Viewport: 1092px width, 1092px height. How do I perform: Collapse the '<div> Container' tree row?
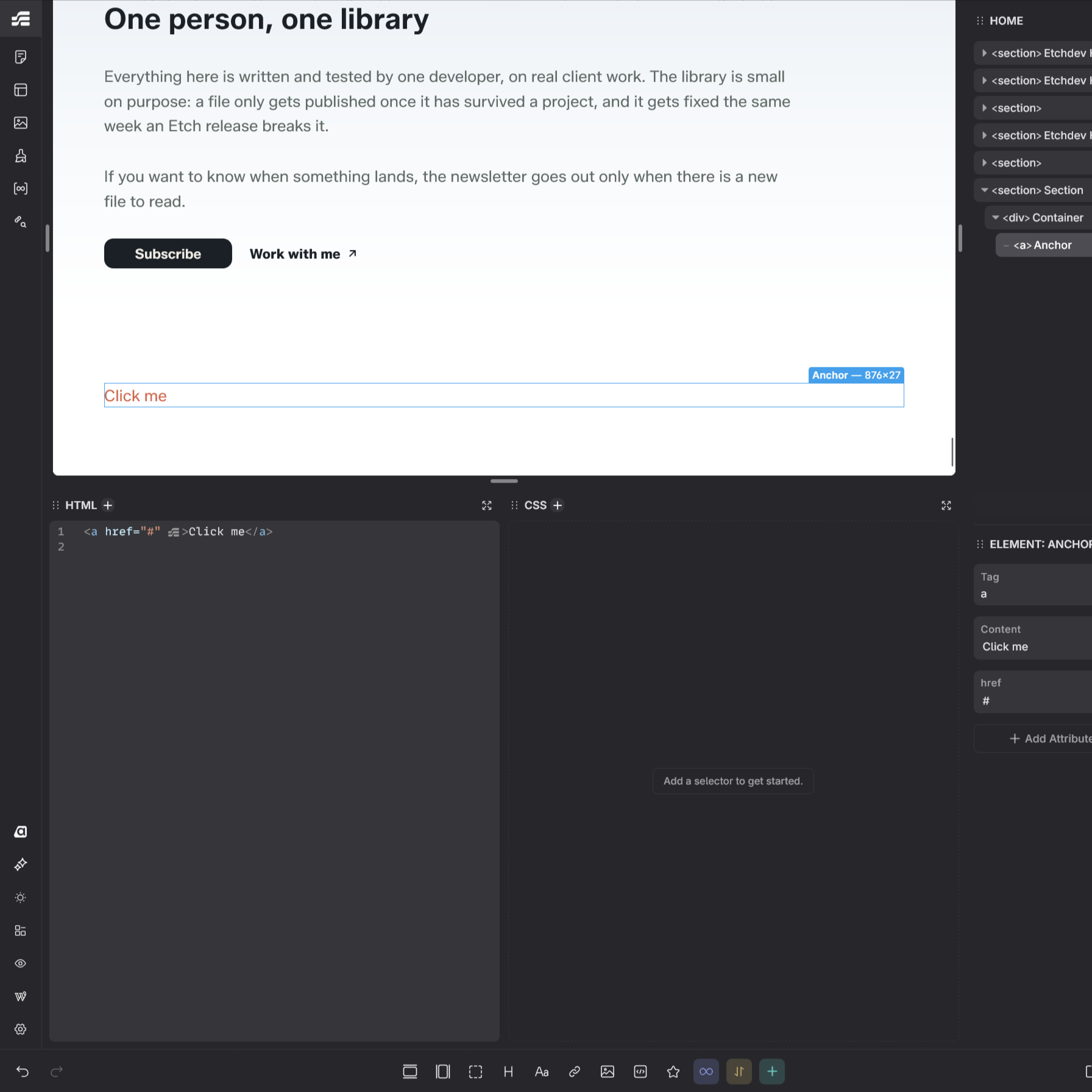pos(996,218)
